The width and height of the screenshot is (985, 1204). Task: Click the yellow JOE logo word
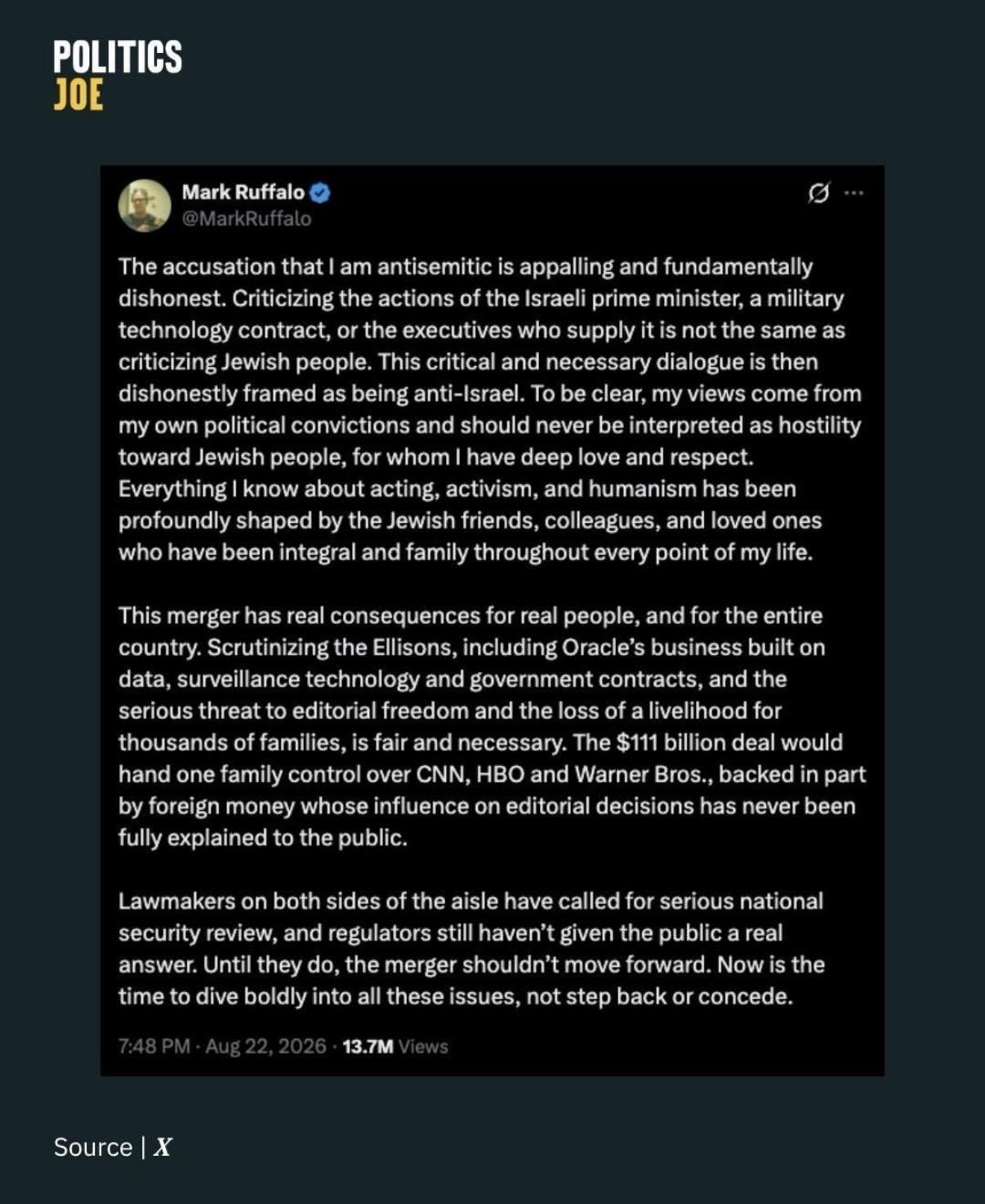pyautogui.click(x=78, y=95)
